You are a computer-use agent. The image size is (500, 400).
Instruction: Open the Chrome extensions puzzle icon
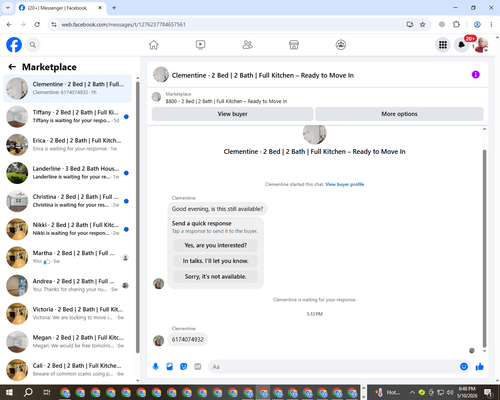[456, 24]
